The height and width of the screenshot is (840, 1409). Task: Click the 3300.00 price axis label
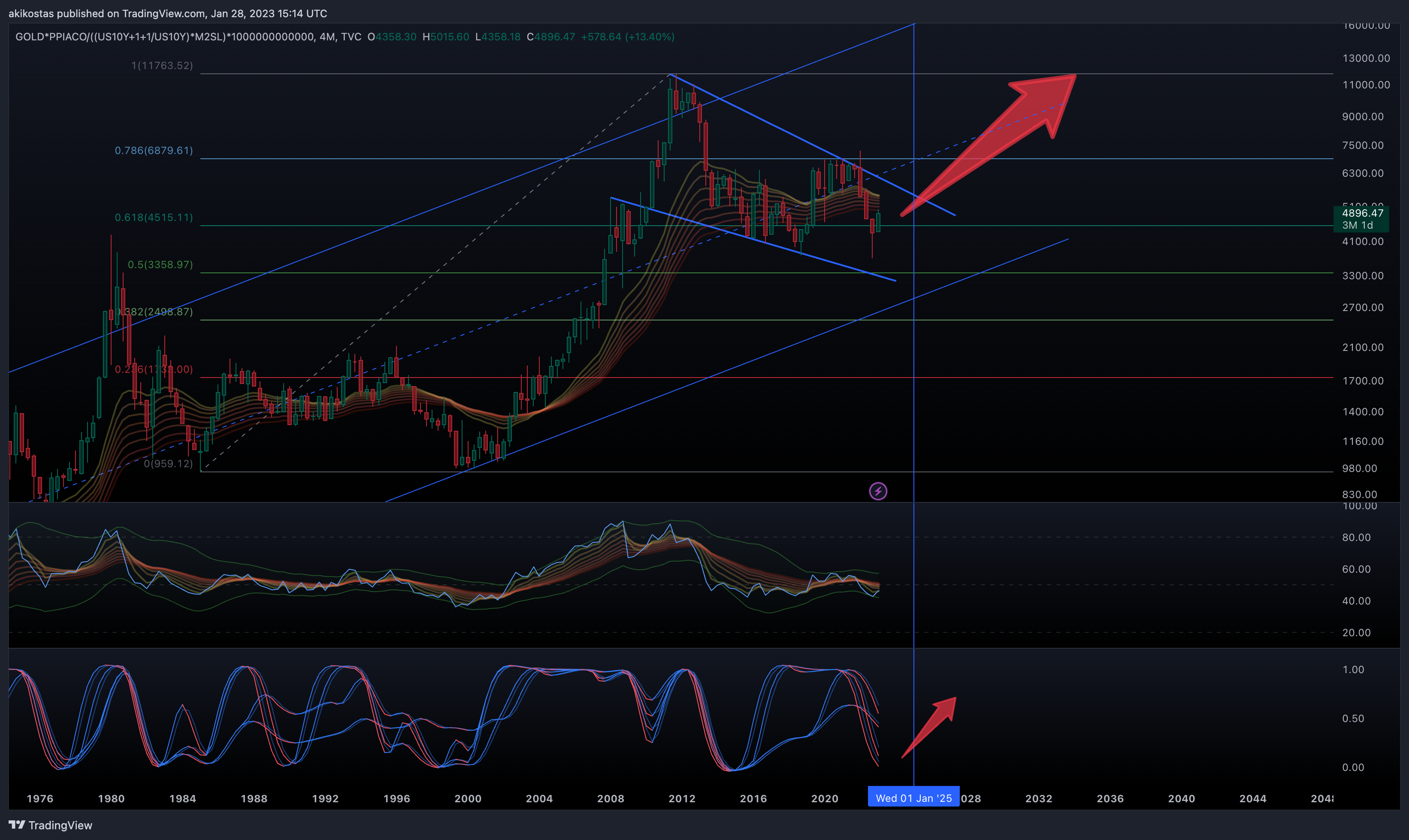coord(1363,276)
